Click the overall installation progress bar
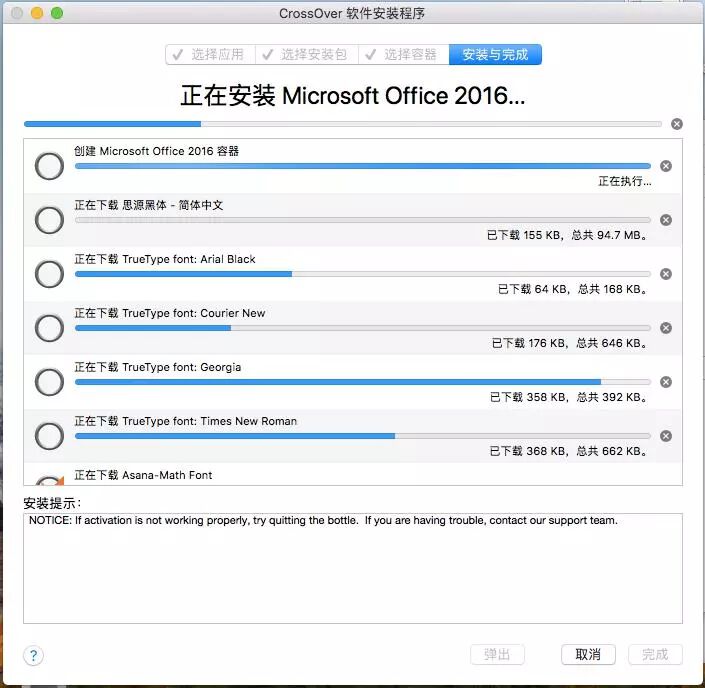The image size is (705, 688). click(343, 124)
